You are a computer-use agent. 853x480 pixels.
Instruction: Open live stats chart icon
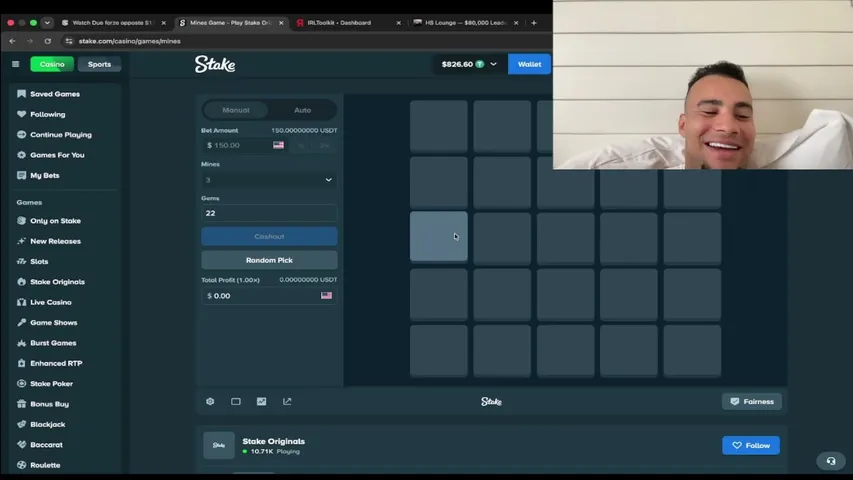coord(262,402)
